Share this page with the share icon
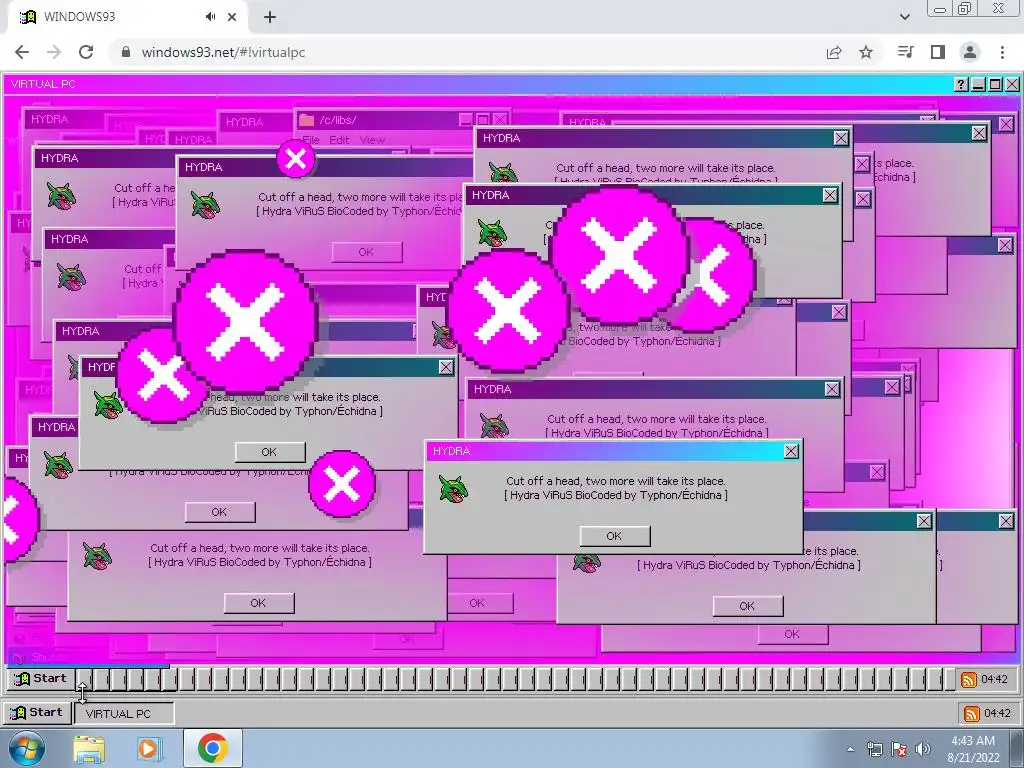1024x768 pixels. click(x=834, y=52)
